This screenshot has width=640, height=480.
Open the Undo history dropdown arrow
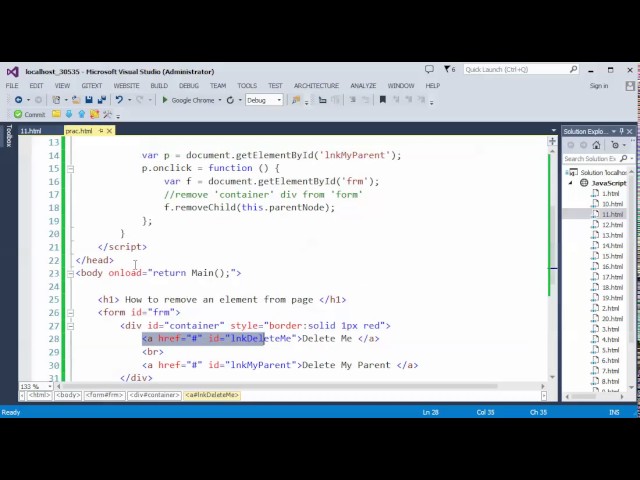tap(129, 100)
